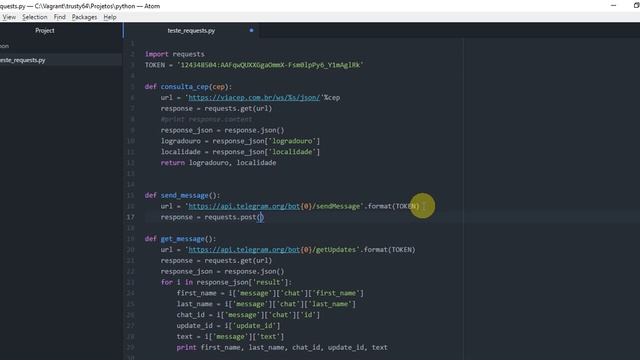Click the 'for i in response_json' line

226,282
